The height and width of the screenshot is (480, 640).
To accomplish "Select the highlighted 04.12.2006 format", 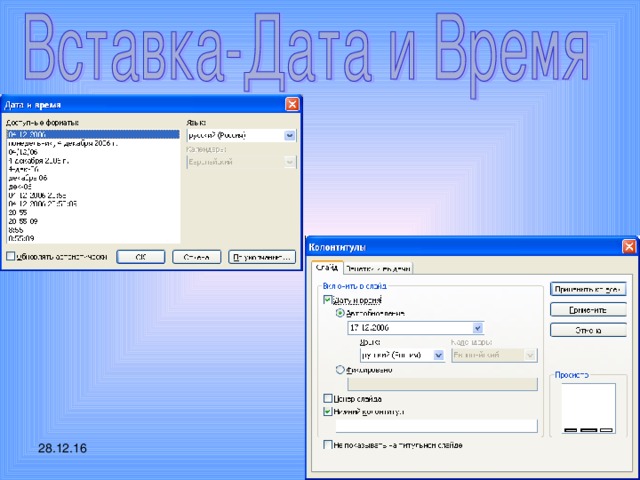I will (93, 134).
